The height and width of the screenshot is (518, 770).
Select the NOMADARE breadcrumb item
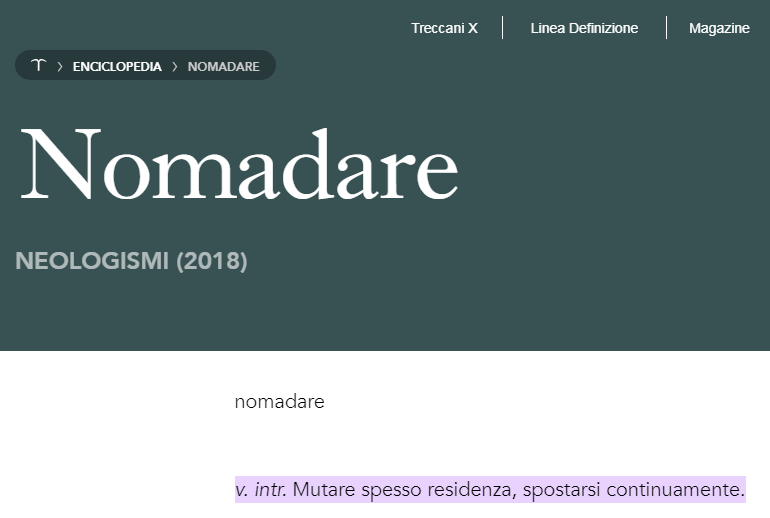click(223, 66)
